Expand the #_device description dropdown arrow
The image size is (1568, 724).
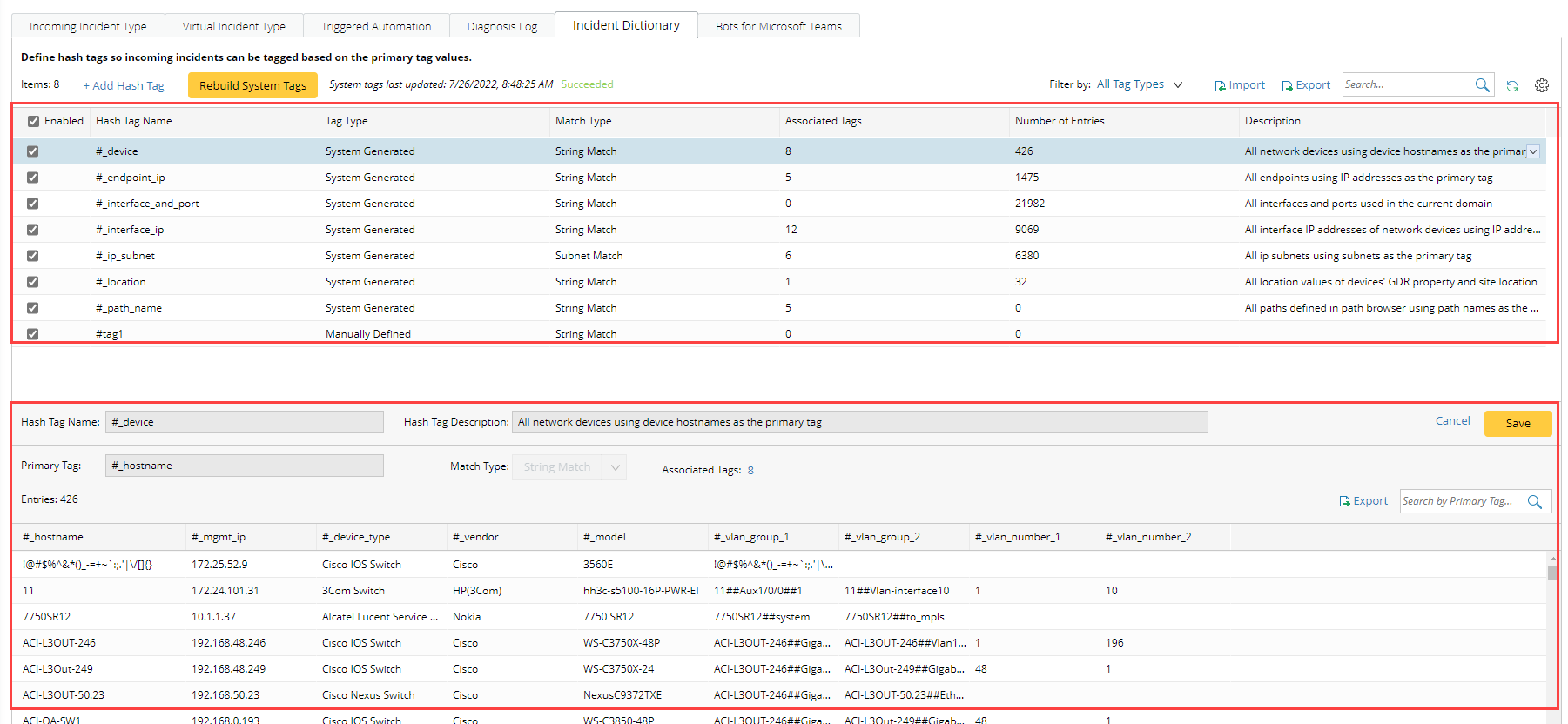[x=1533, y=151]
